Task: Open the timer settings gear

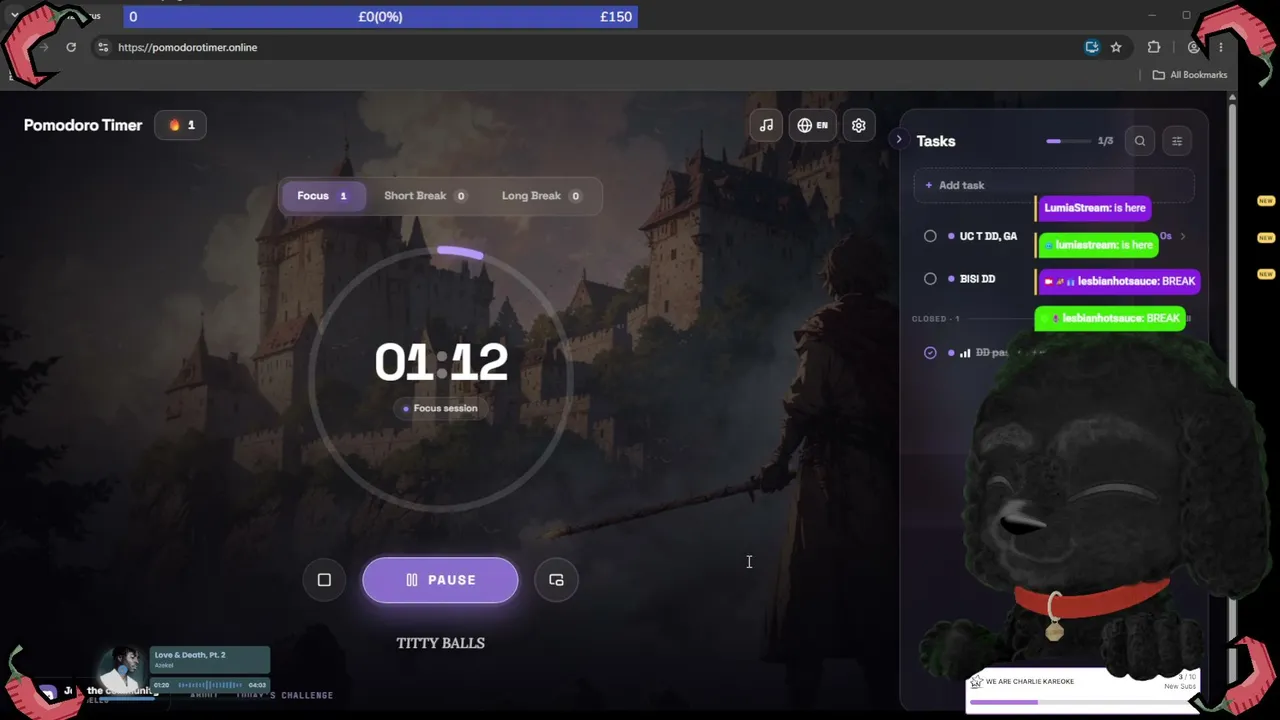Action: [859, 125]
